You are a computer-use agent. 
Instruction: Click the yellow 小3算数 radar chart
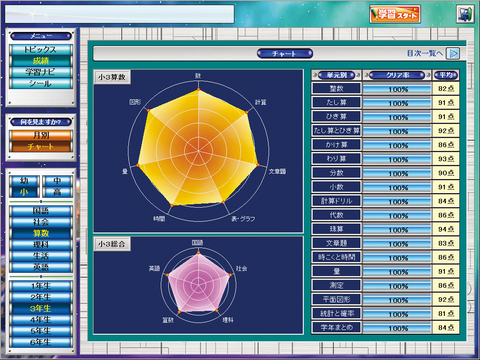point(198,150)
